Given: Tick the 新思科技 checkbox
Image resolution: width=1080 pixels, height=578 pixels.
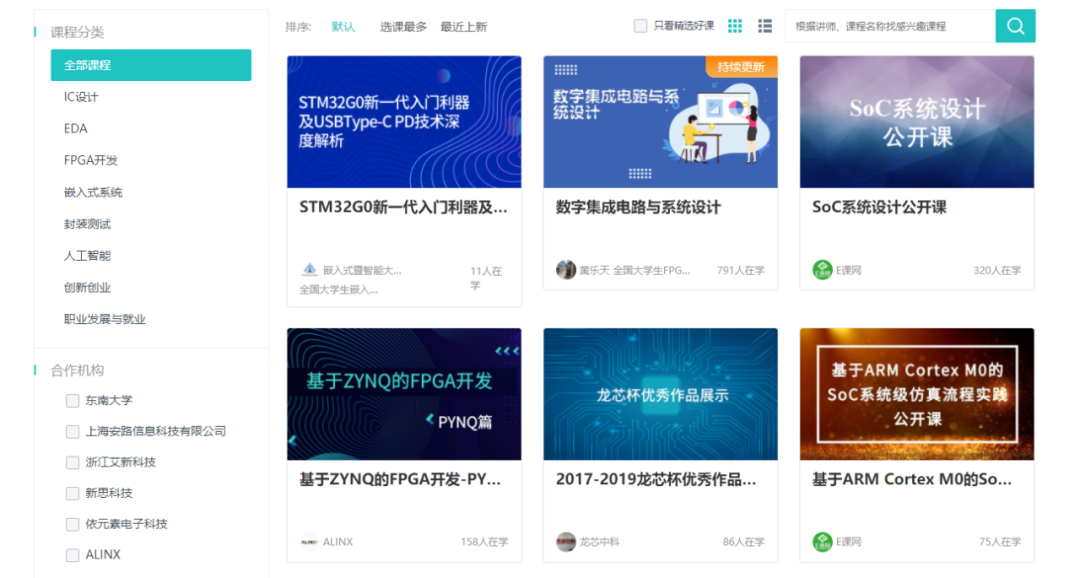Looking at the screenshot, I should [72, 493].
